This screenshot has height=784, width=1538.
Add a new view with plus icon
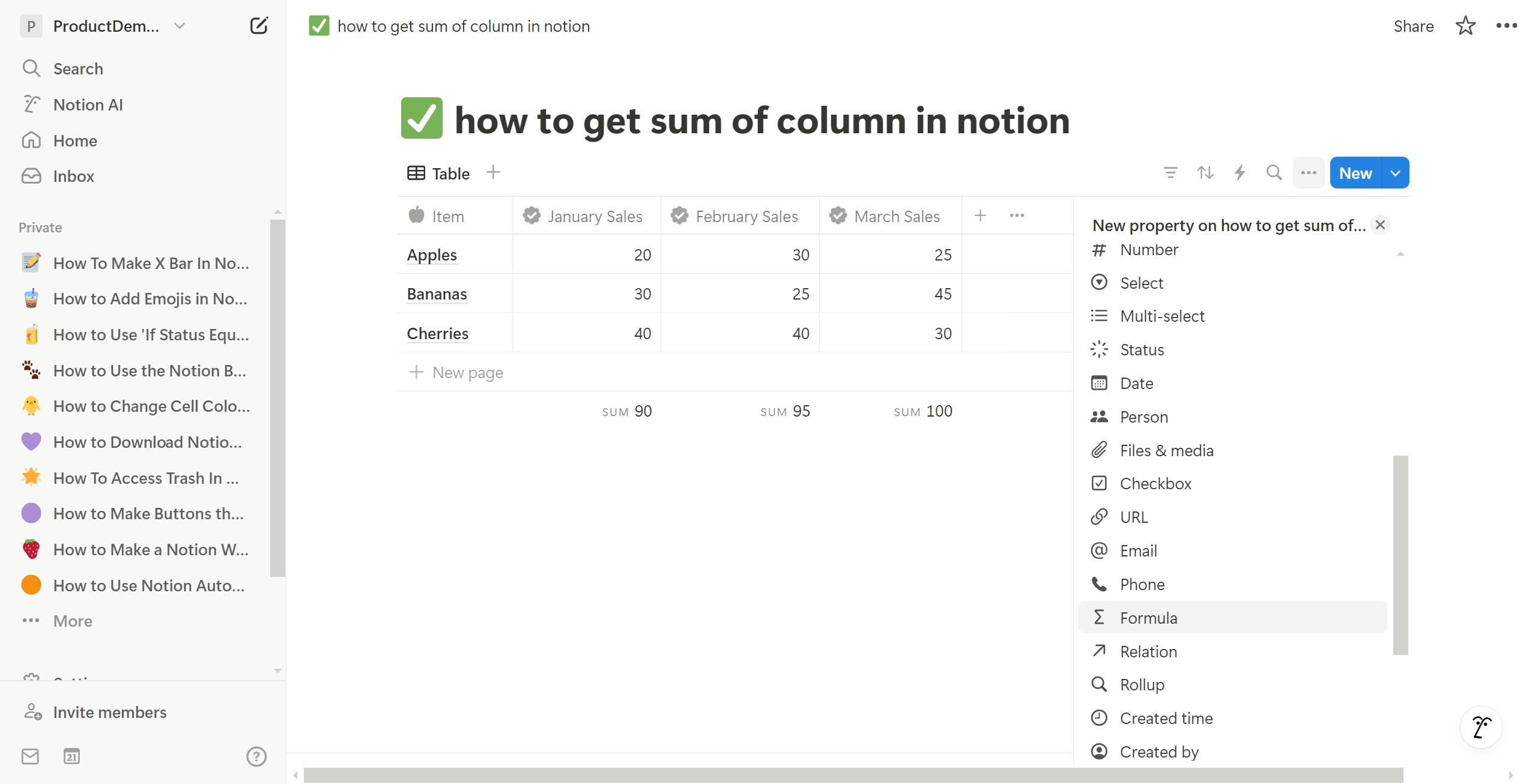click(493, 172)
